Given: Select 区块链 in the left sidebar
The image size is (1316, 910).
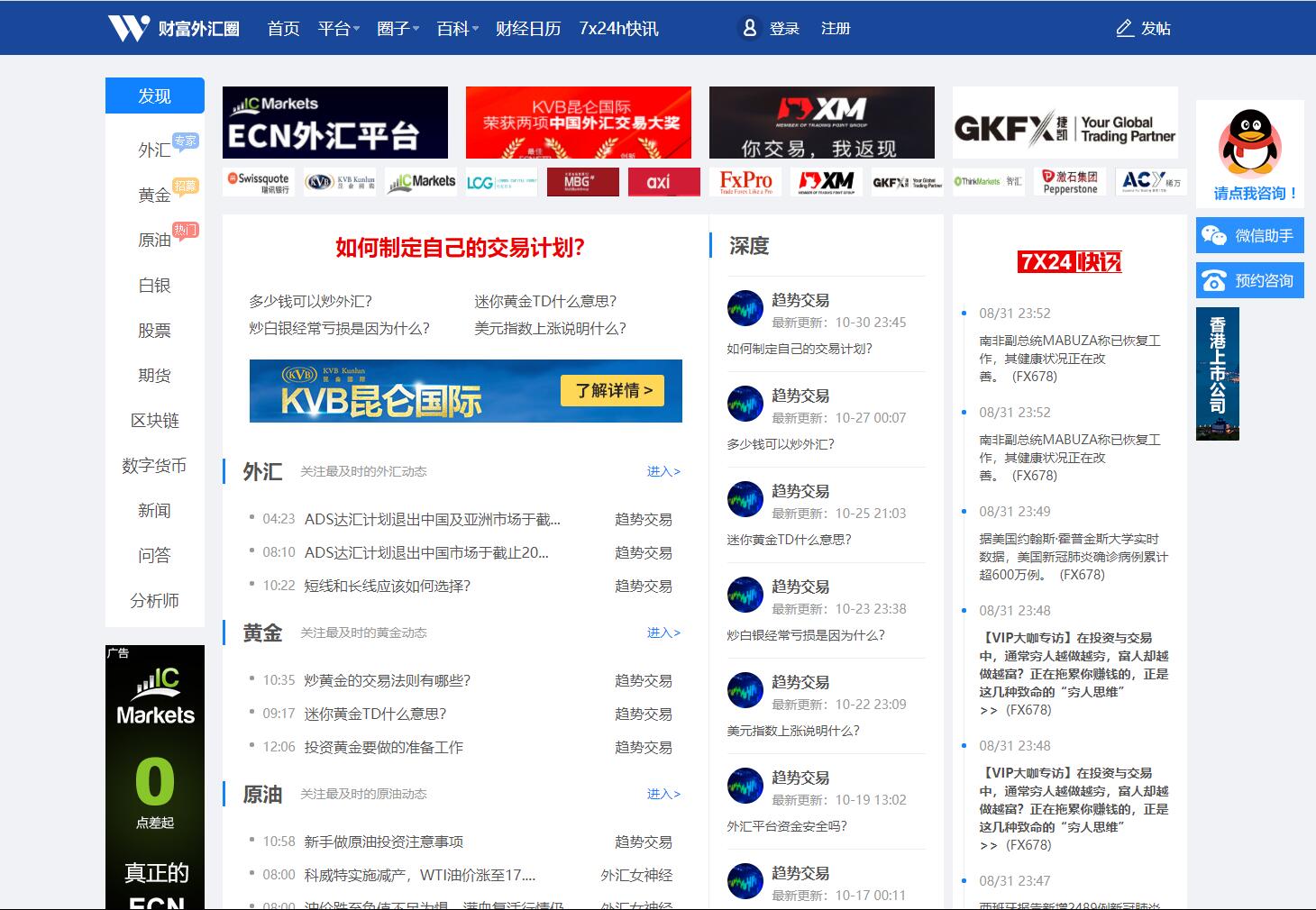Looking at the screenshot, I should 154,421.
